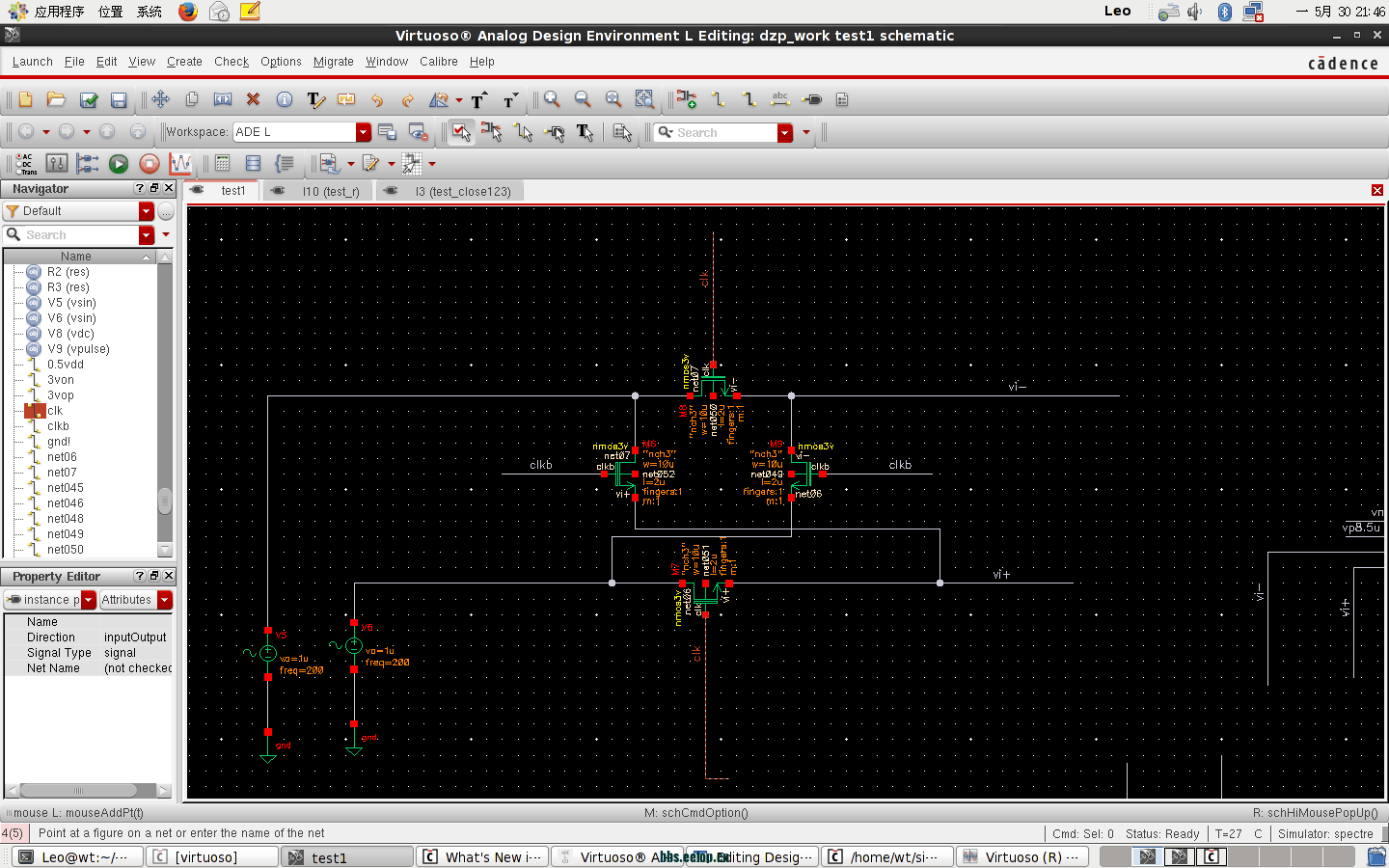Image resolution: width=1389 pixels, height=868 pixels.
Task: Open the Property Editor Attributes dropdown
Action: click(165, 600)
